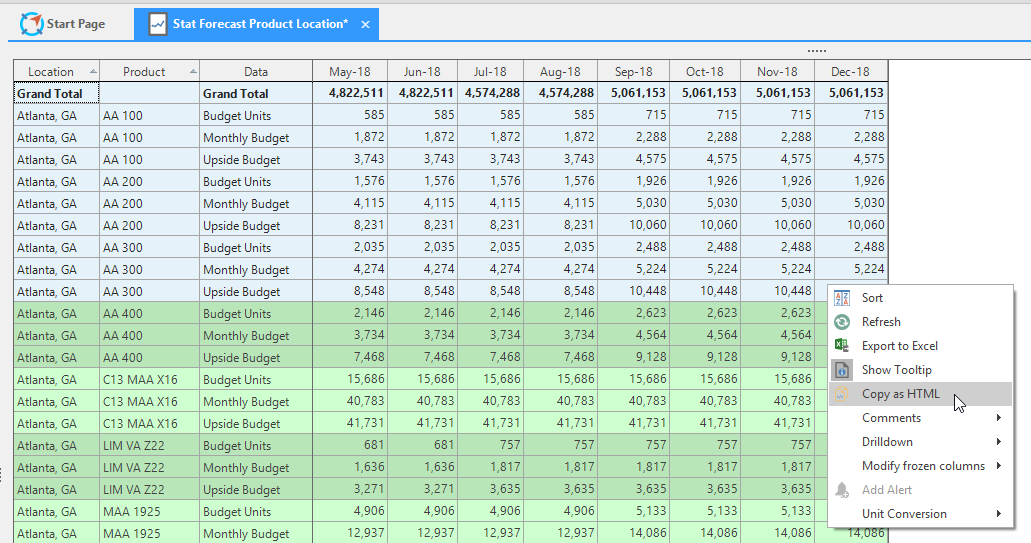Screen dimensions: 1031x543
Task: Click the Export to Excel icon
Action: 842,346
